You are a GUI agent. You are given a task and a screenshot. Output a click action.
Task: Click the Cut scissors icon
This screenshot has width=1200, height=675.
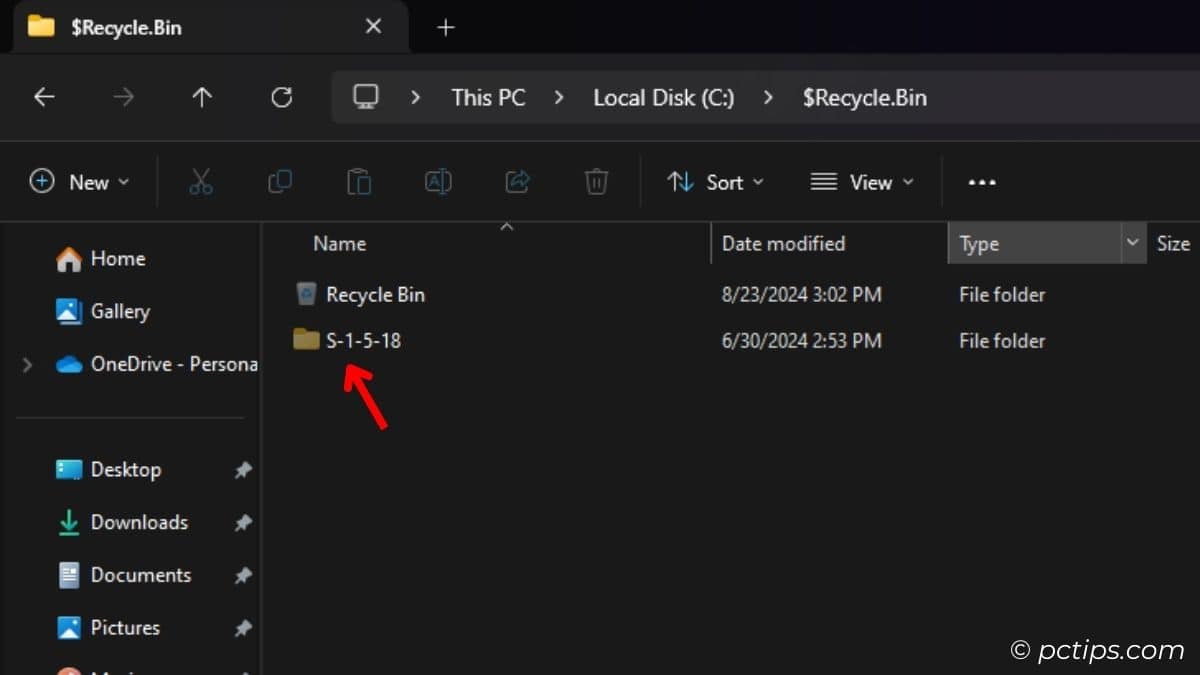[201, 182]
